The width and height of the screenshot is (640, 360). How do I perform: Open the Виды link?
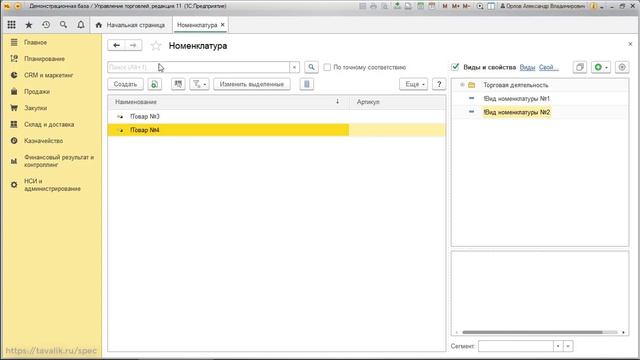click(527, 67)
